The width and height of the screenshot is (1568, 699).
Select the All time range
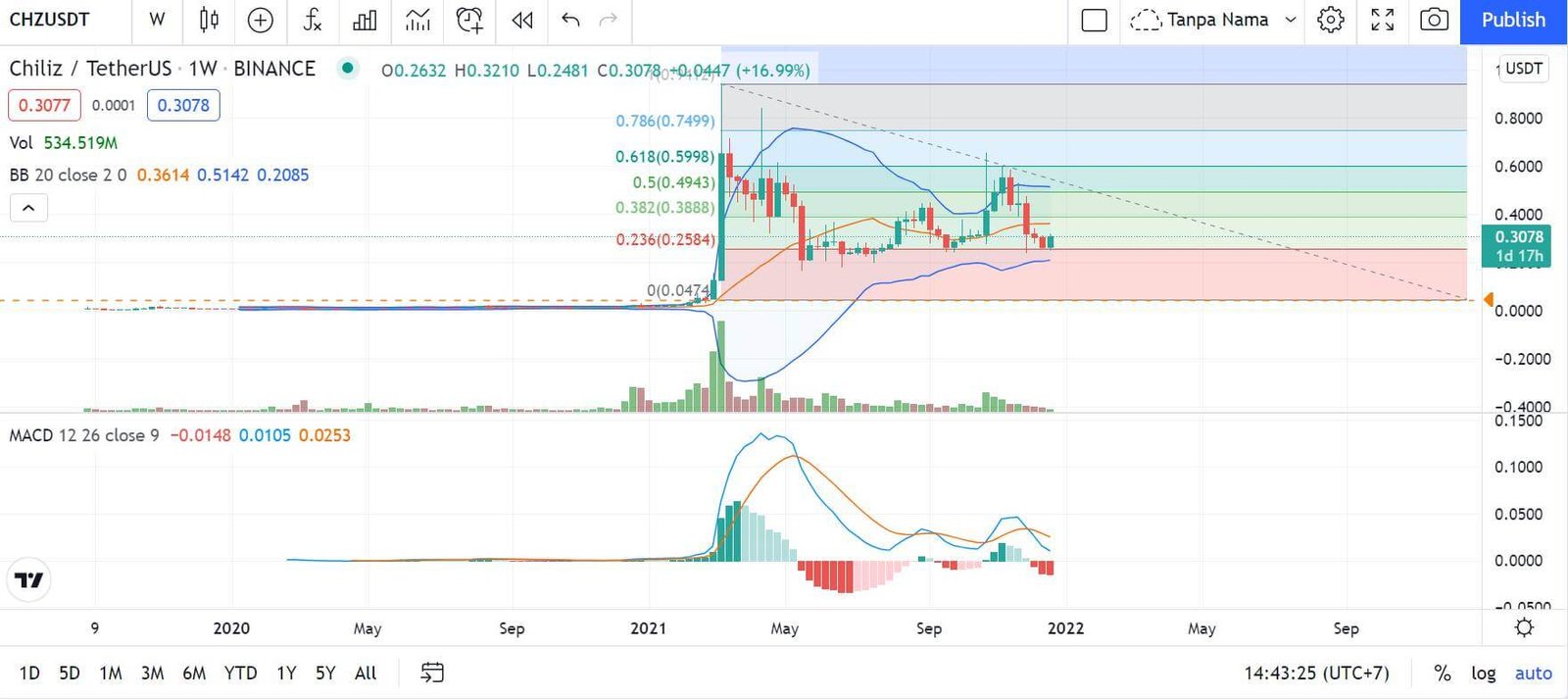(366, 674)
